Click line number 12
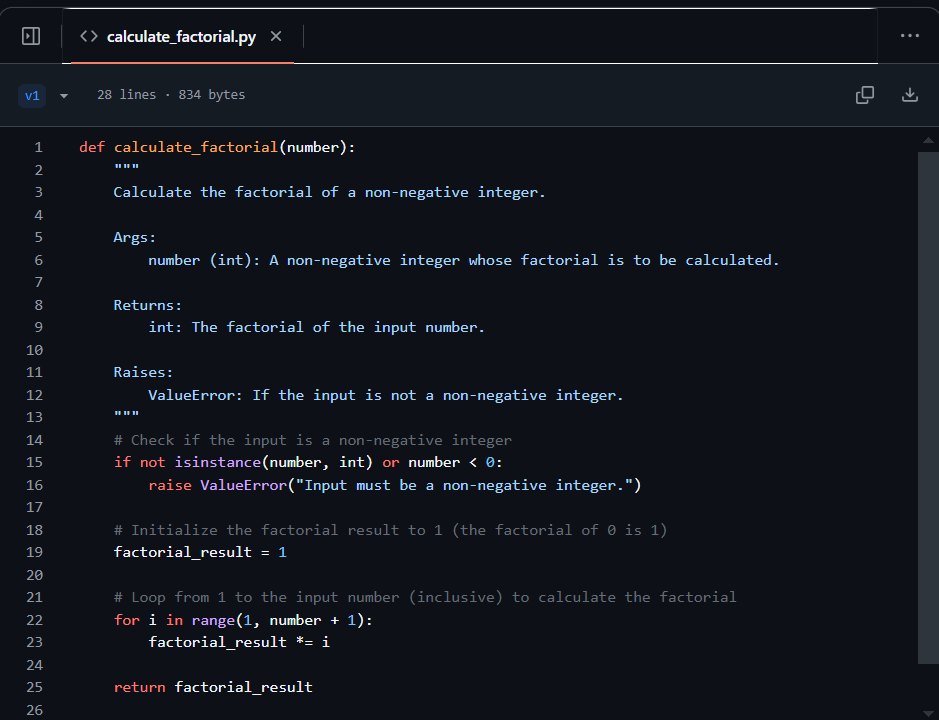Viewport: 939px width, 720px height. [35, 395]
